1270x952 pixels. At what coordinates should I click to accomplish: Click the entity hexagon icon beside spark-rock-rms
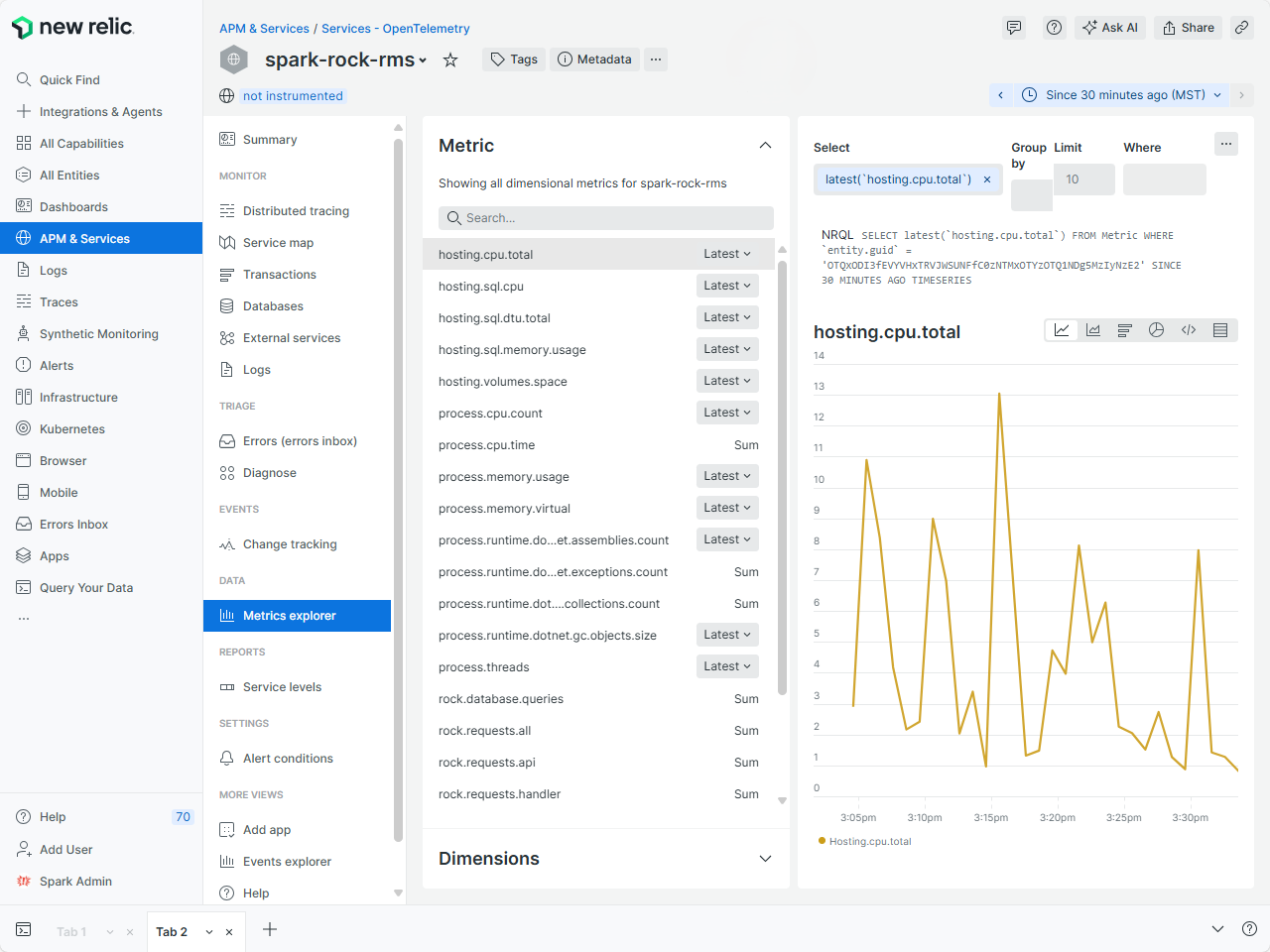point(234,59)
